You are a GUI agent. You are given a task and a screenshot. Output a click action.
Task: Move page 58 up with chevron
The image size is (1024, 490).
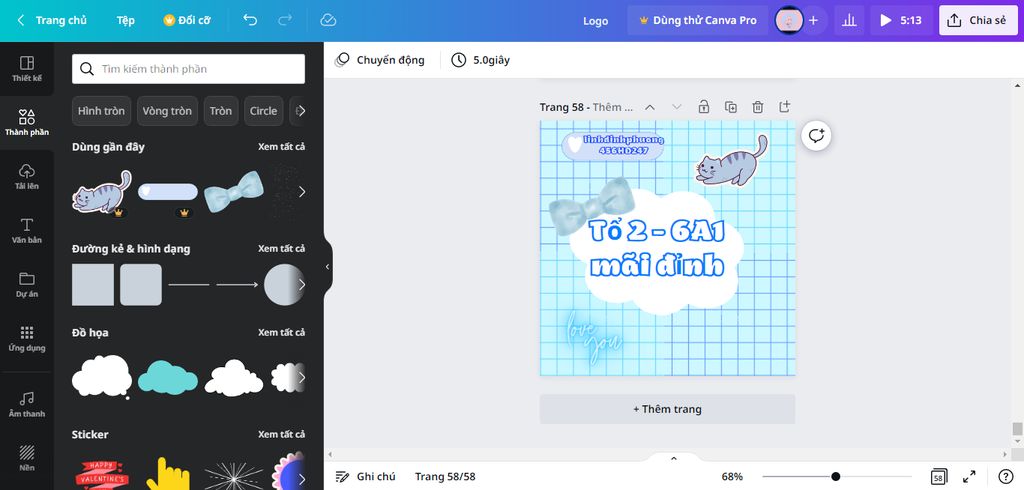click(650, 107)
